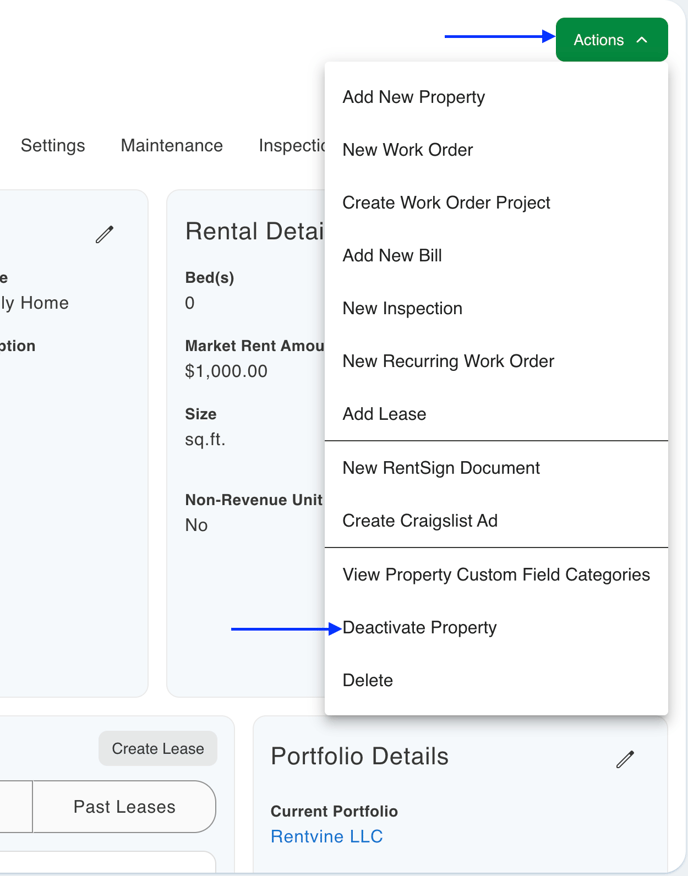Select Create Craigslist Ad
This screenshot has height=876, width=688.
click(x=420, y=521)
